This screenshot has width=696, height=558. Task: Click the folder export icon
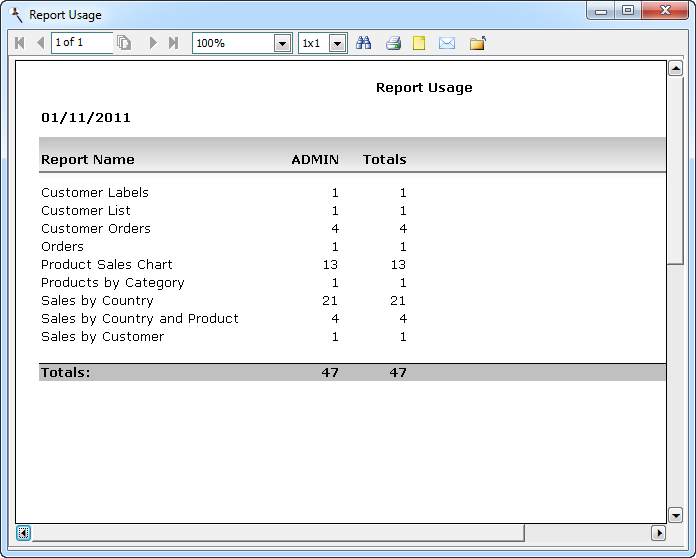[477, 43]
